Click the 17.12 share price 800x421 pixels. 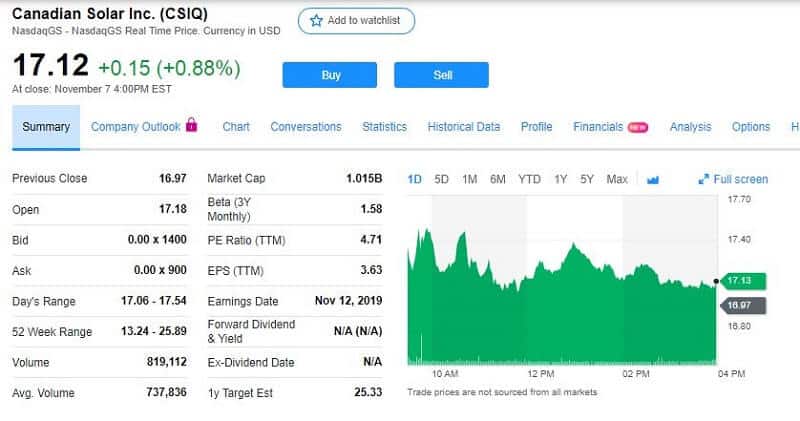click(x=51, y=65)
